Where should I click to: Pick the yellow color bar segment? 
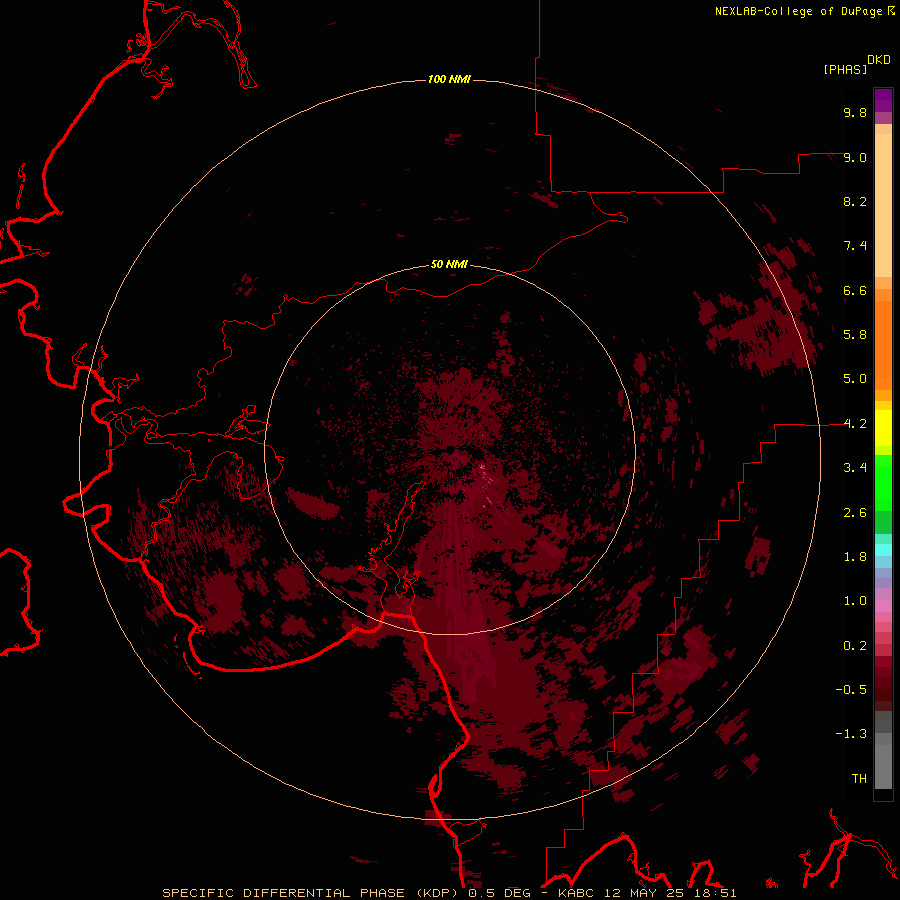click(x=883, y=428)
